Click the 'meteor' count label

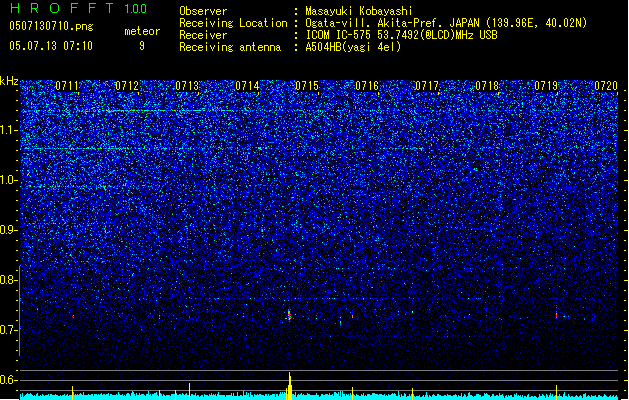[x=142, y=31]
